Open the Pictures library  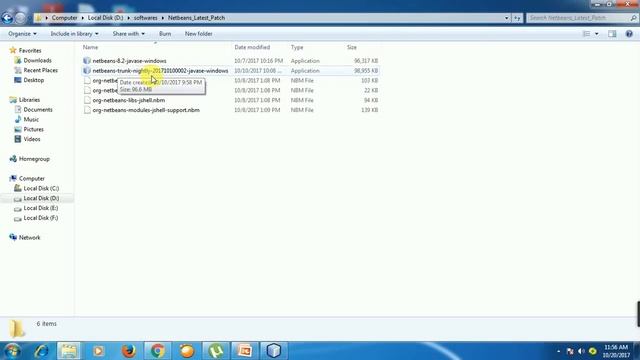pyautogui.click(x=33, y=129)
